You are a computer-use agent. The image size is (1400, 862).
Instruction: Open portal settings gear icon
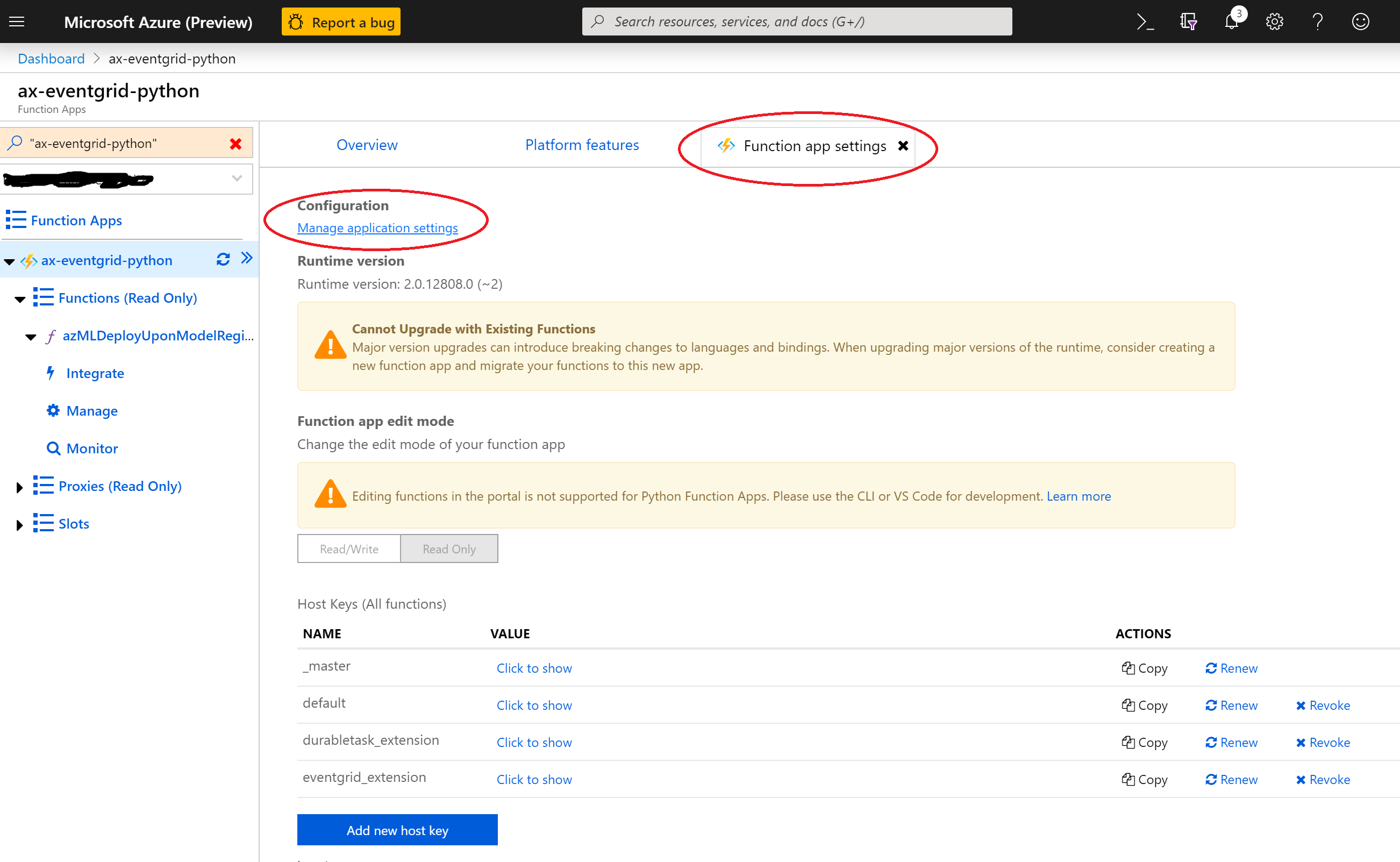(x=1274, y=22)
